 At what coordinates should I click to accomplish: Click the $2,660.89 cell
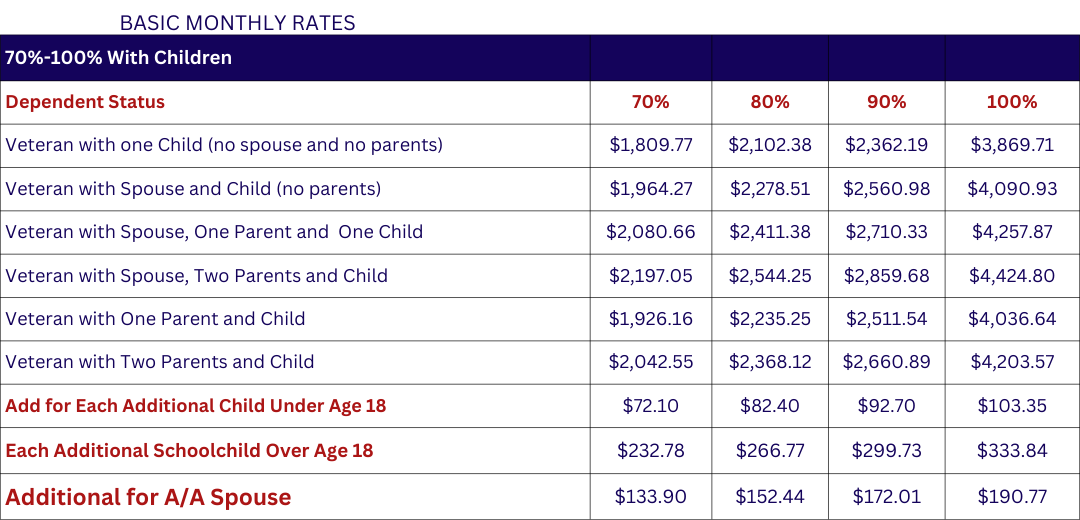887,362
